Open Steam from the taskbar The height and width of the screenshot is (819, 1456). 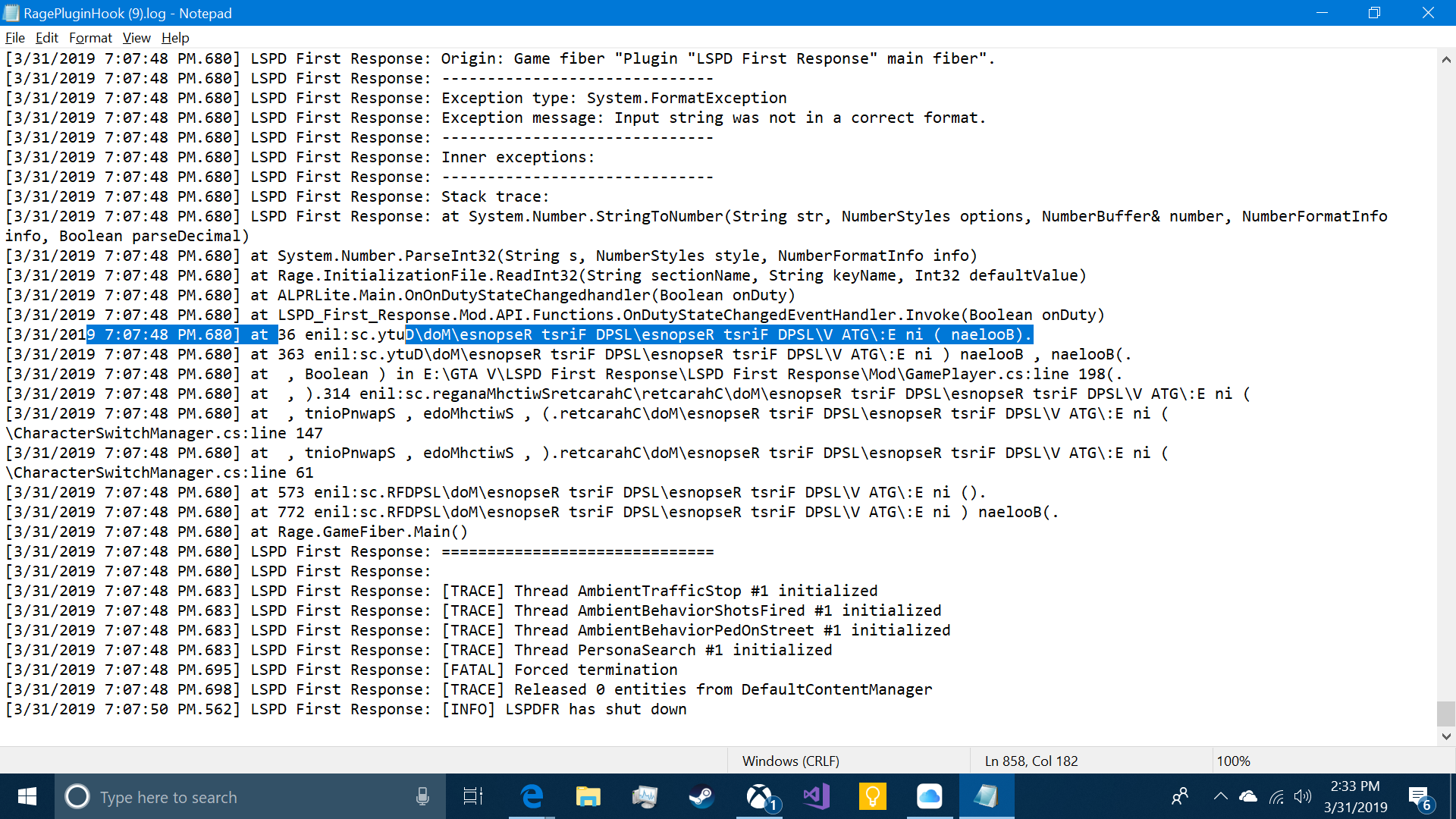click(x=701, y=796)
